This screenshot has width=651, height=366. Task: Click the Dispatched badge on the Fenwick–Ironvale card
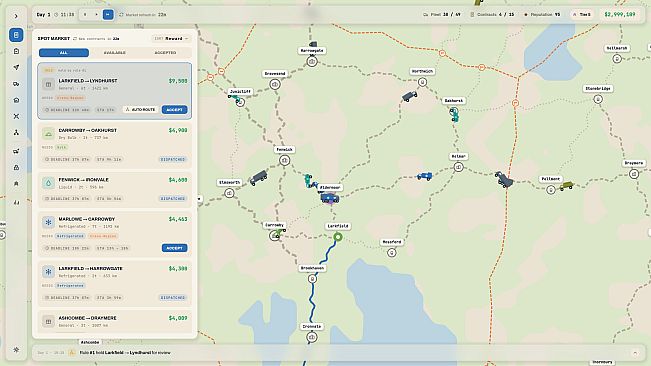[173, 198]
